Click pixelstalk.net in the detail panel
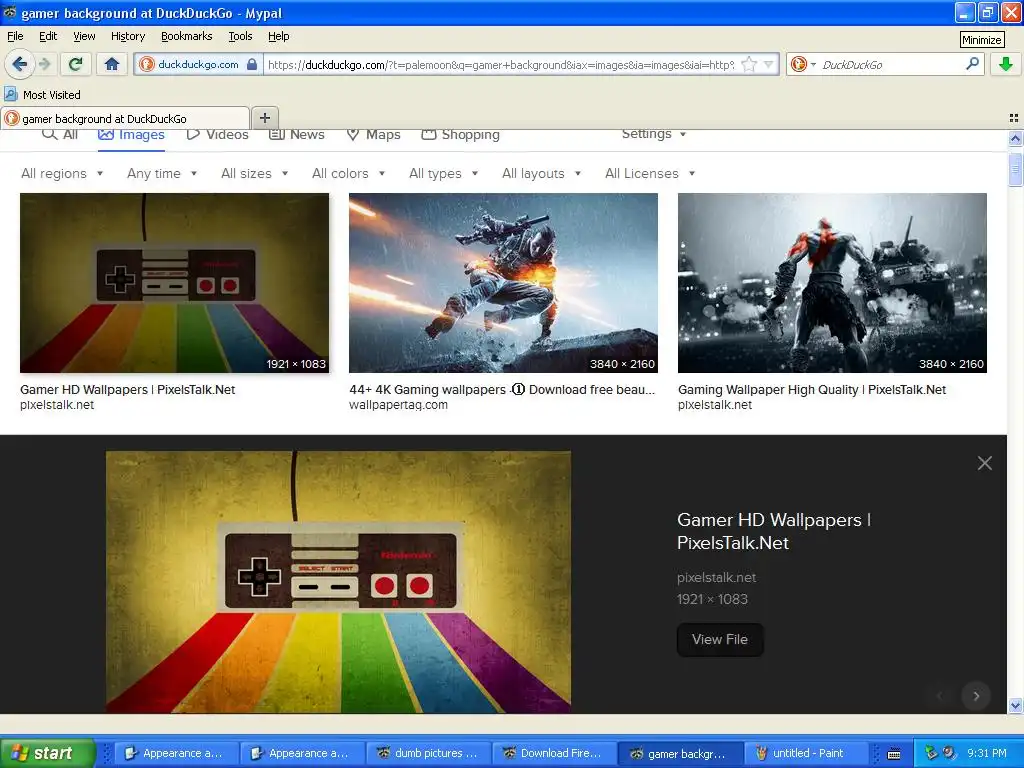This screenshot has height=768, width=1024. pos(716,577)
